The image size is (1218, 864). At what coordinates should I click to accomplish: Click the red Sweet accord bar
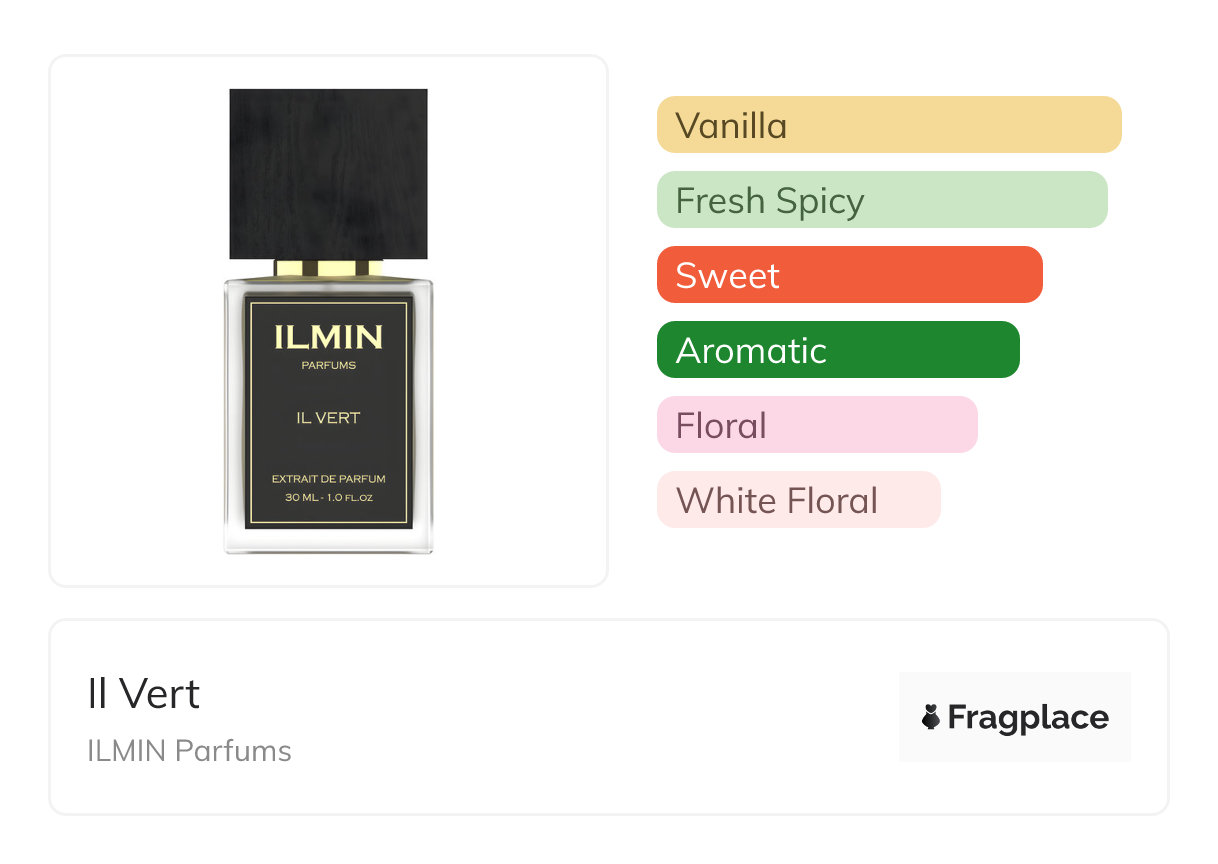tap(849, 275)
